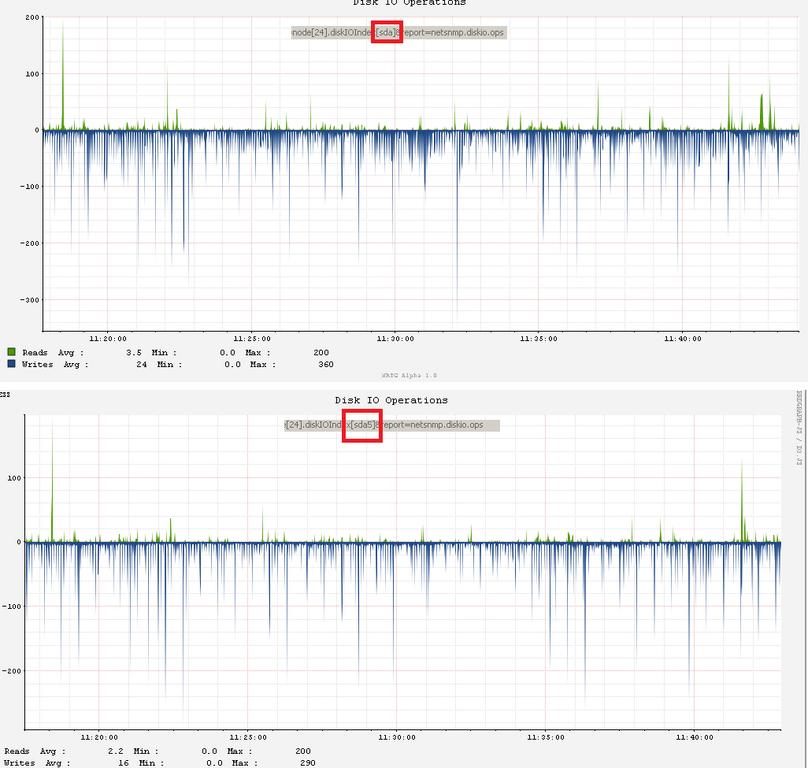Click the 11:40:00 time label on top graph
The height and width of the screenshot is (768, 808).
click(x=683, y=339)
